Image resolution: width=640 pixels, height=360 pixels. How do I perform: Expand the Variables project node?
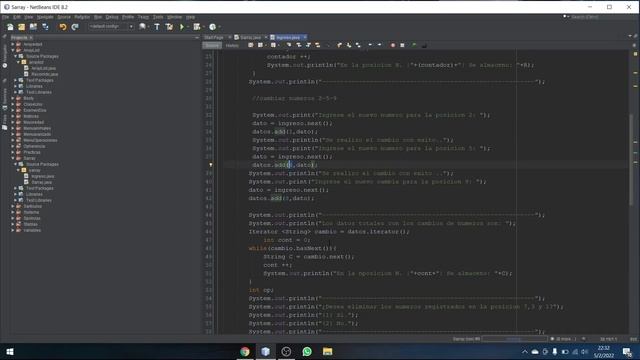click(x=13, y=230)
